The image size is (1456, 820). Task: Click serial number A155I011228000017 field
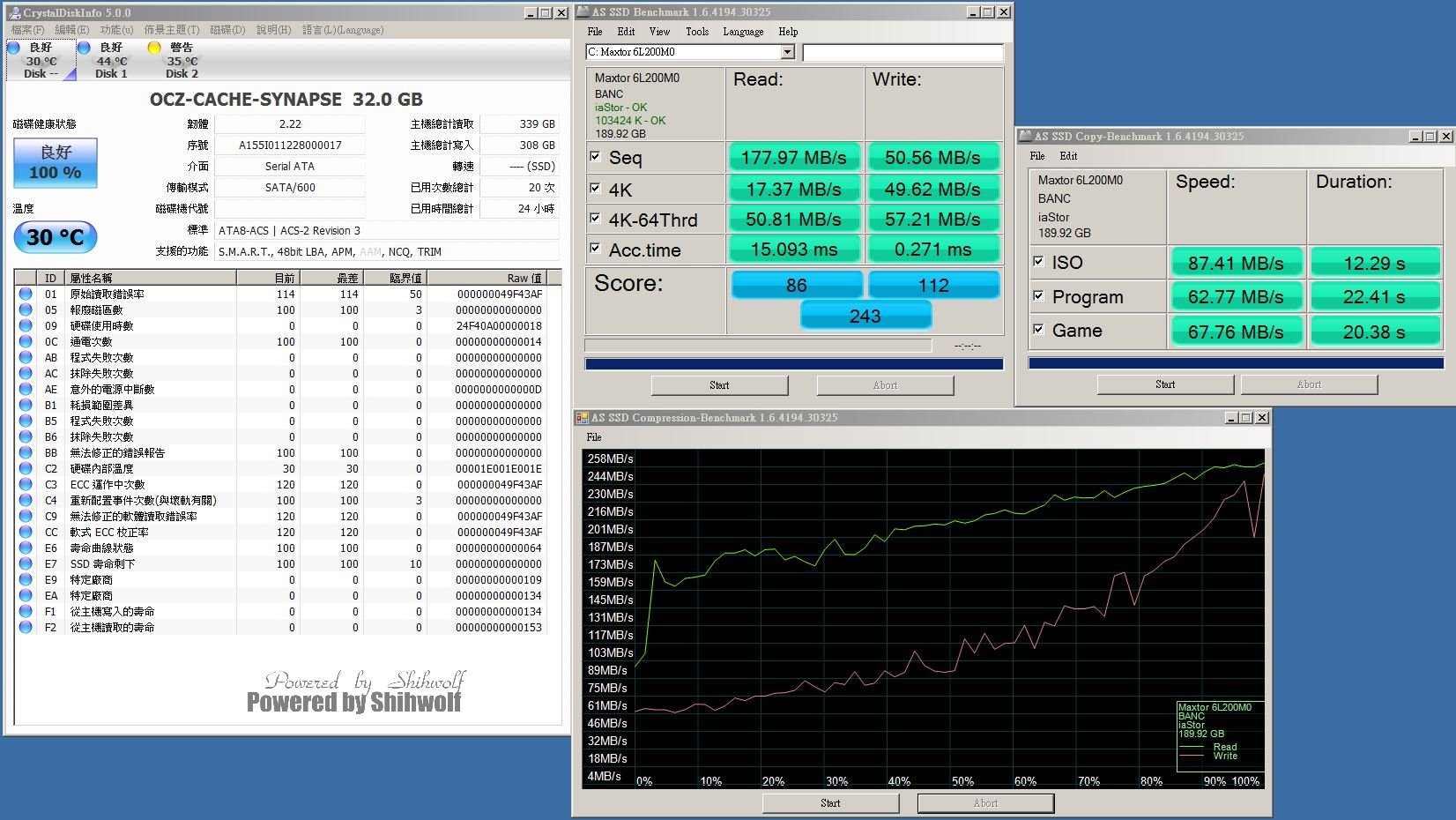[290, 145]
